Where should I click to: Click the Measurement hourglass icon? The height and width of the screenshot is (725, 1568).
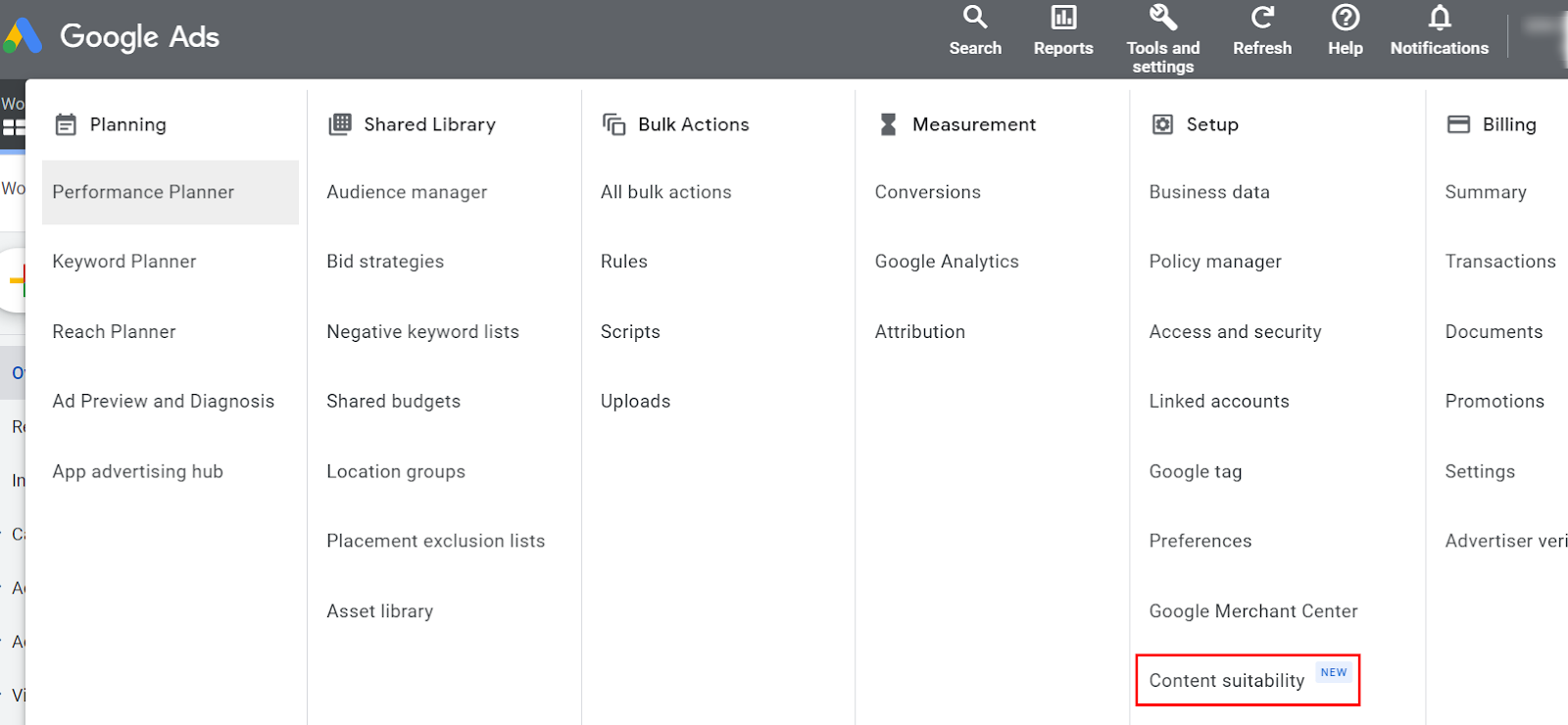[888, 124]
